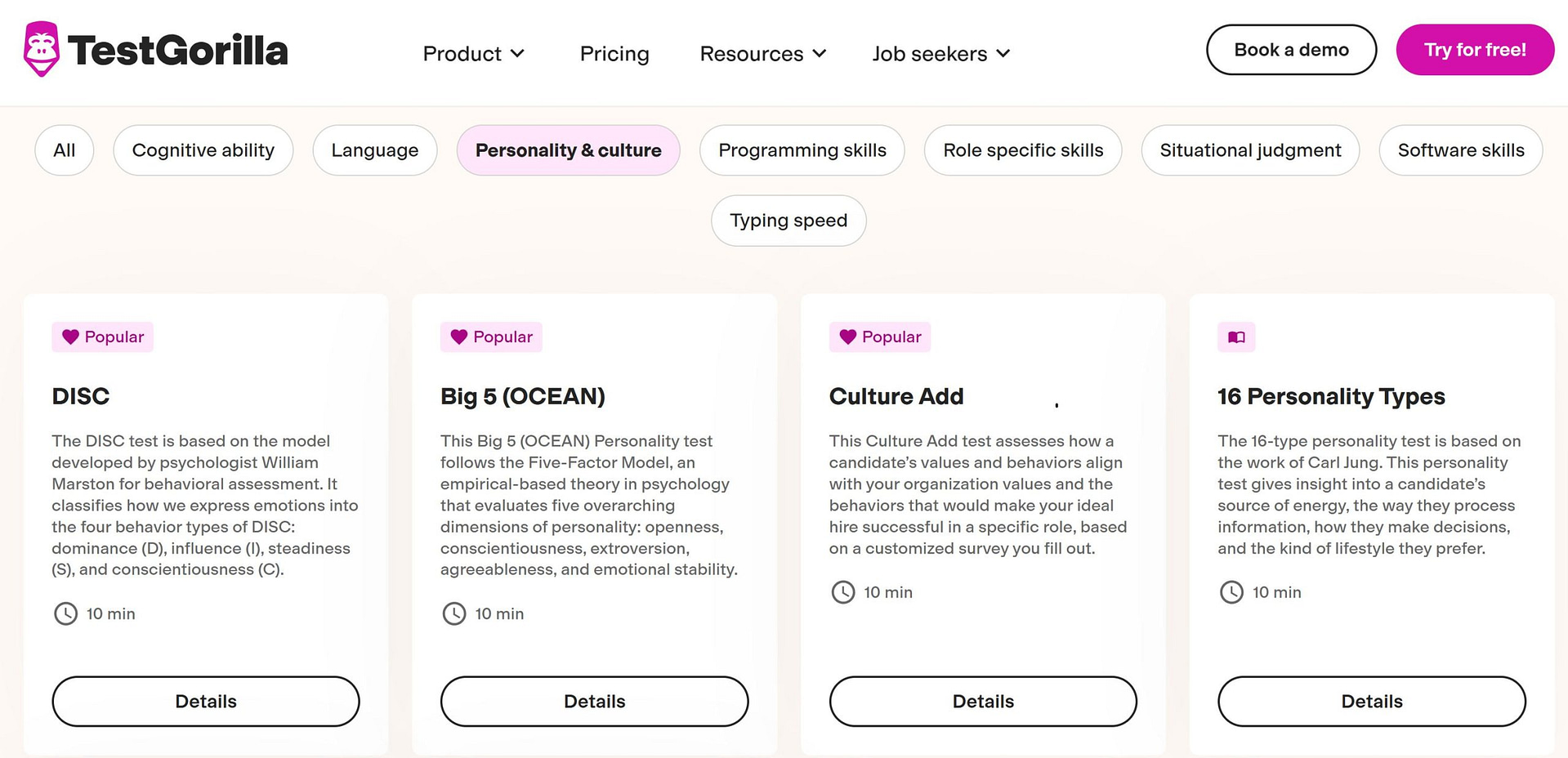Click the heart icon on Big 5's Popular badge

(x=459, y=337)
